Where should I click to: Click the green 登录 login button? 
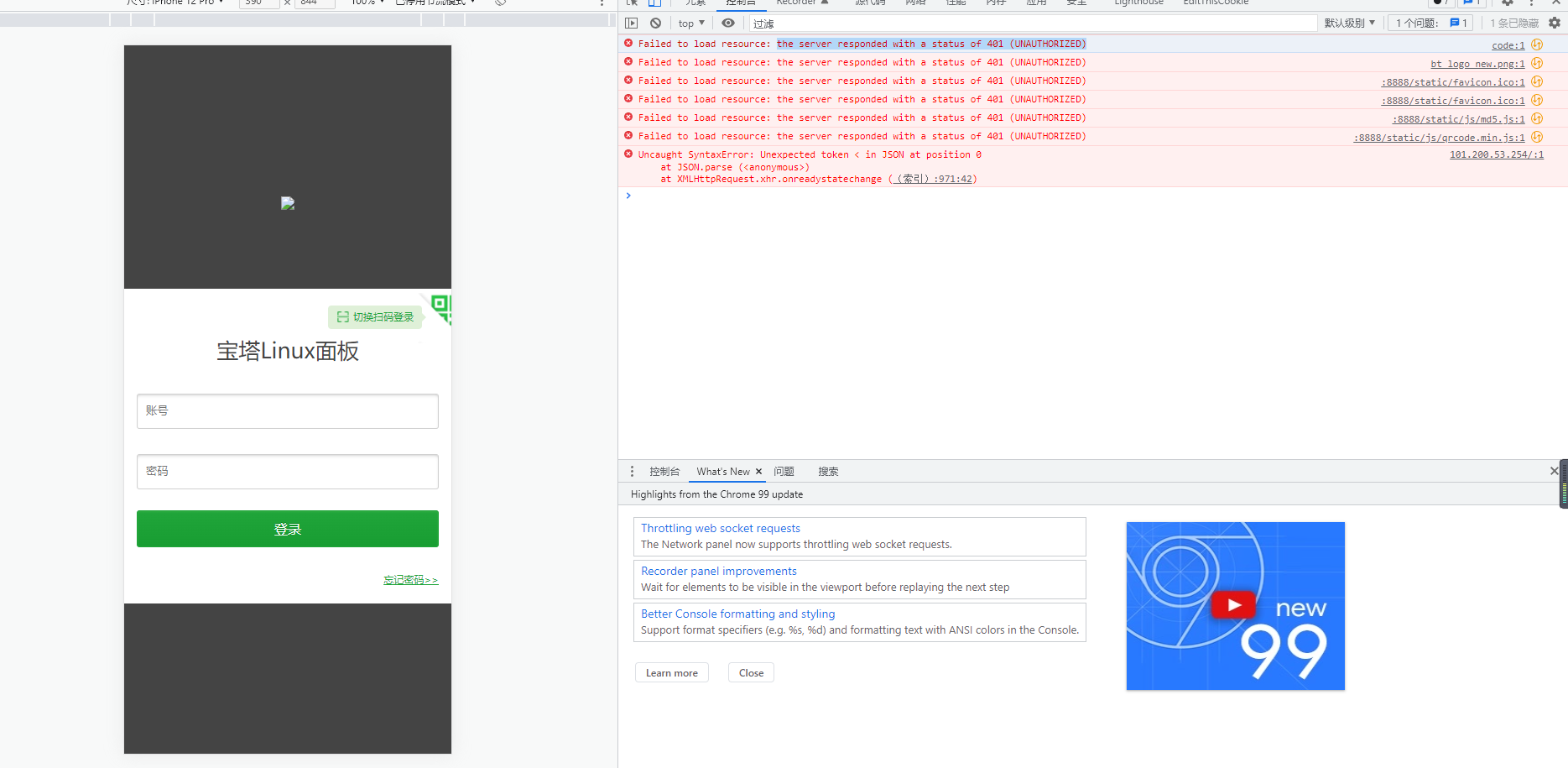coord(288,529)
